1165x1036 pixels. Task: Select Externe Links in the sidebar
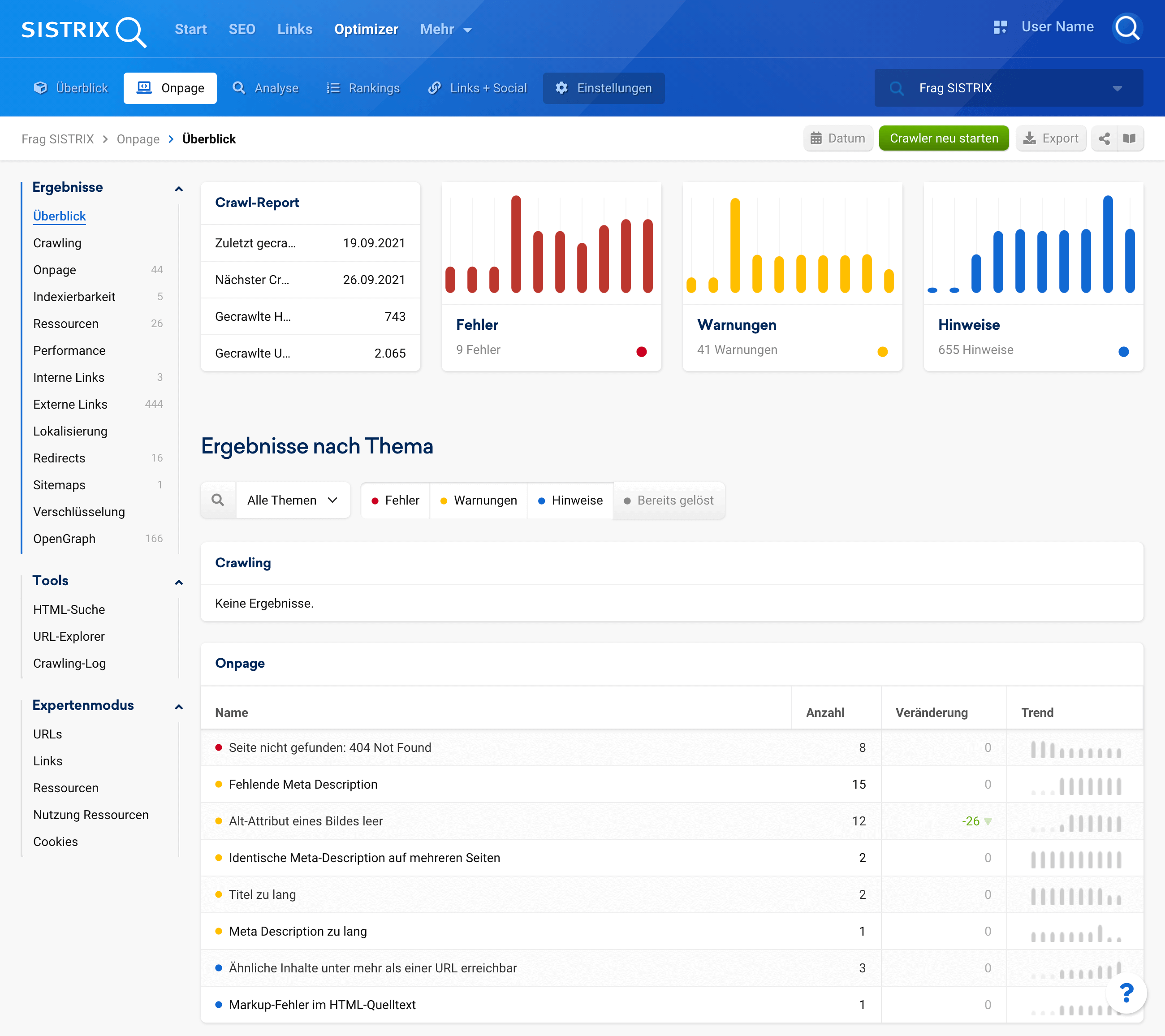point(70,404)
